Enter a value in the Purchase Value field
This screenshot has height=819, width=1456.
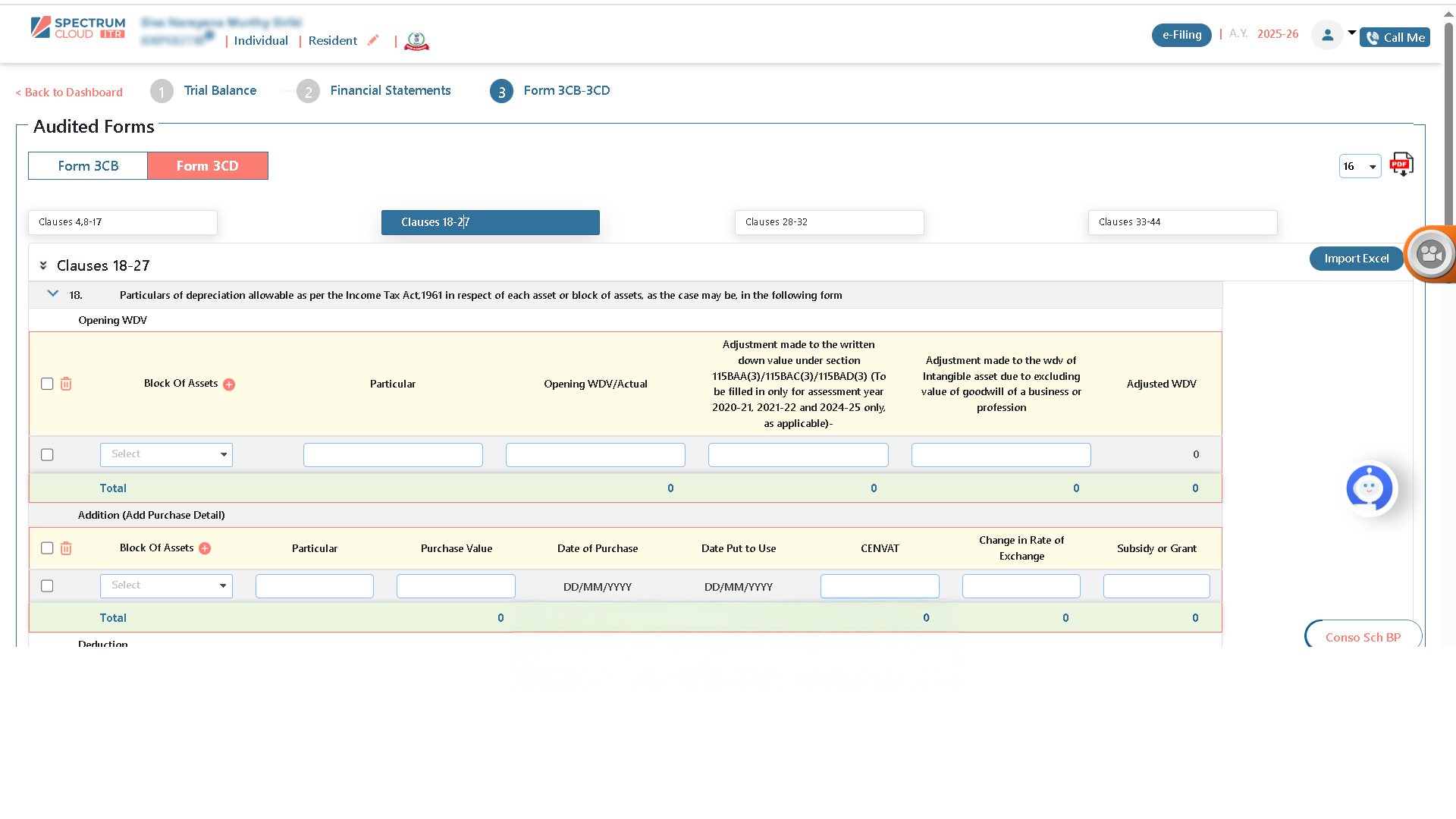pyautogui.click(x=455, y=585)
